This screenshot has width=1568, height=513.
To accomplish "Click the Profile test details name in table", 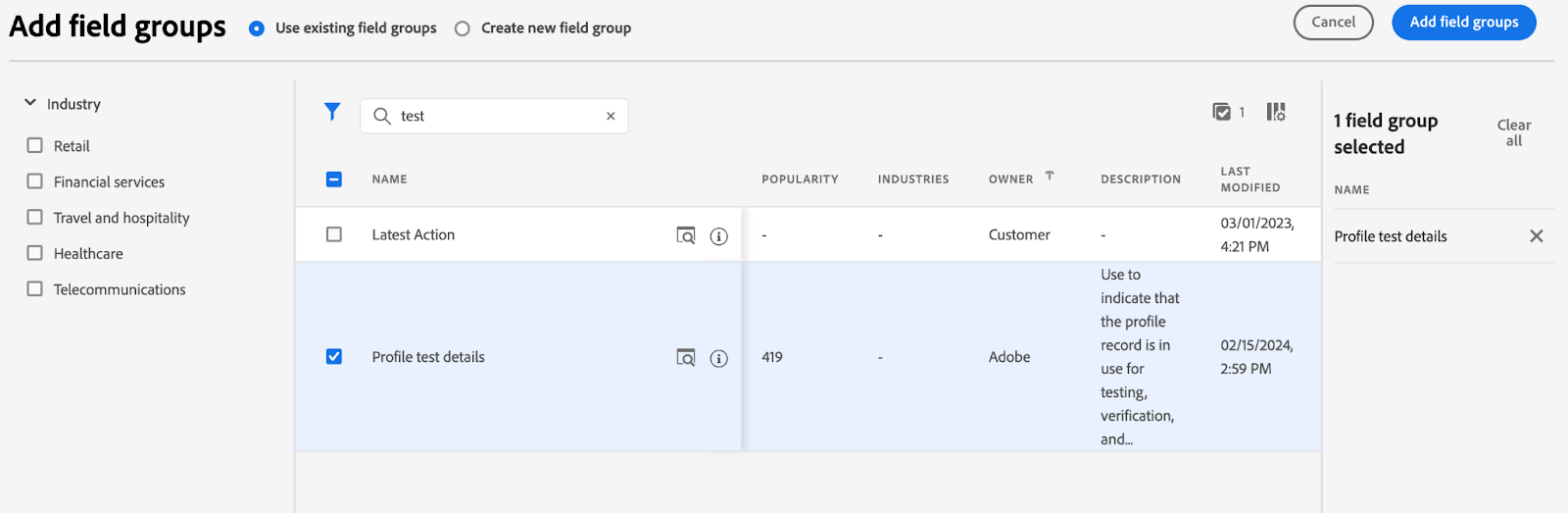I will [x=428, y=357].
